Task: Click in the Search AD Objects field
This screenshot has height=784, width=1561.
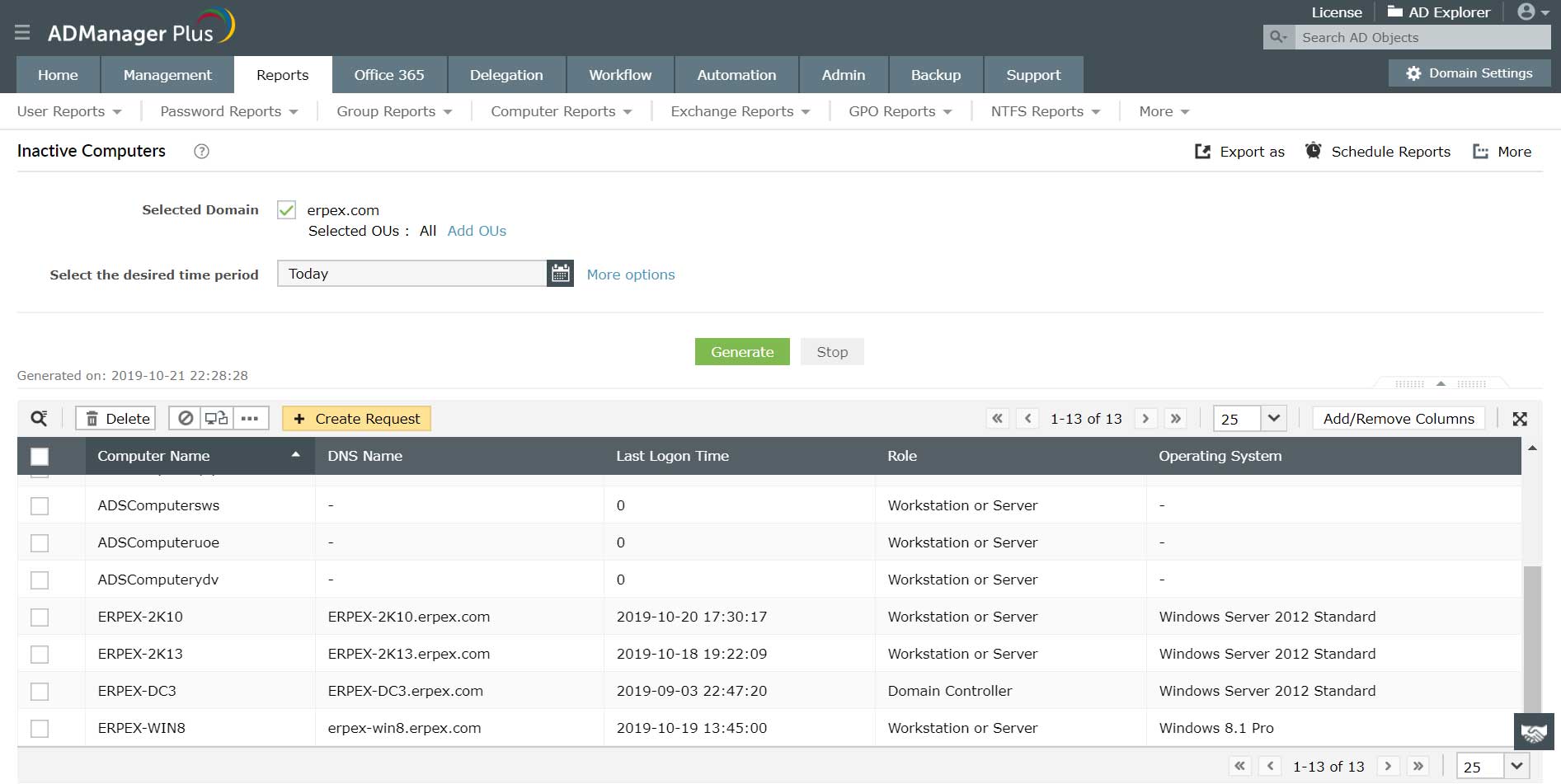Action: click(1422, 37)
